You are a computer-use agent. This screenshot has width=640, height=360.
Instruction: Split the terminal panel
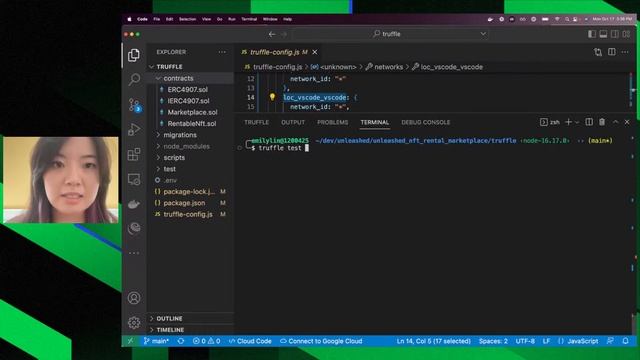tap(589, 122)
